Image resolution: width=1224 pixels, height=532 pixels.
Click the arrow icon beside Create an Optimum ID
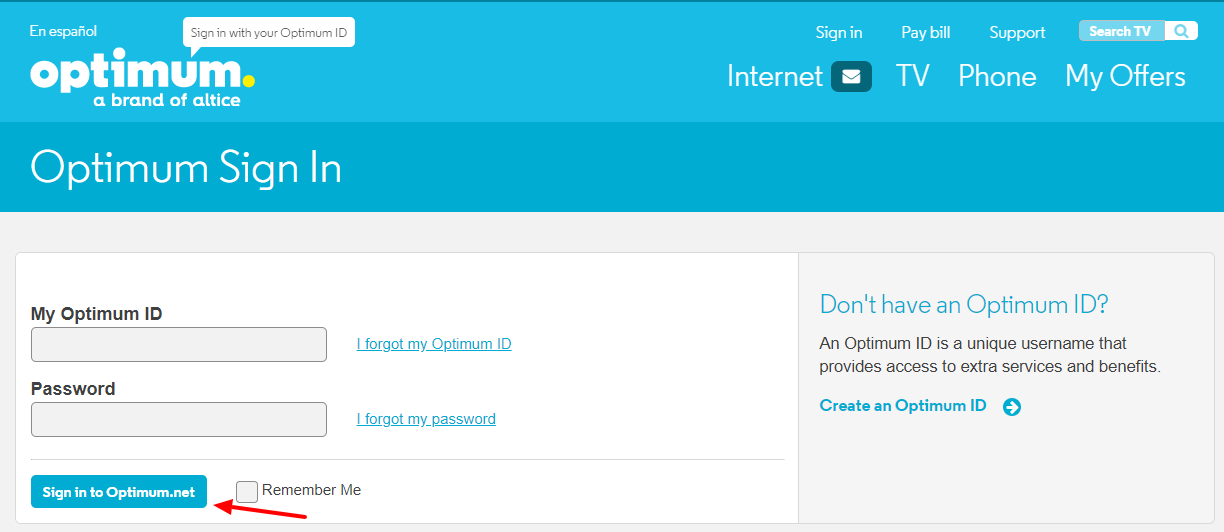(x=1012, y=407)
